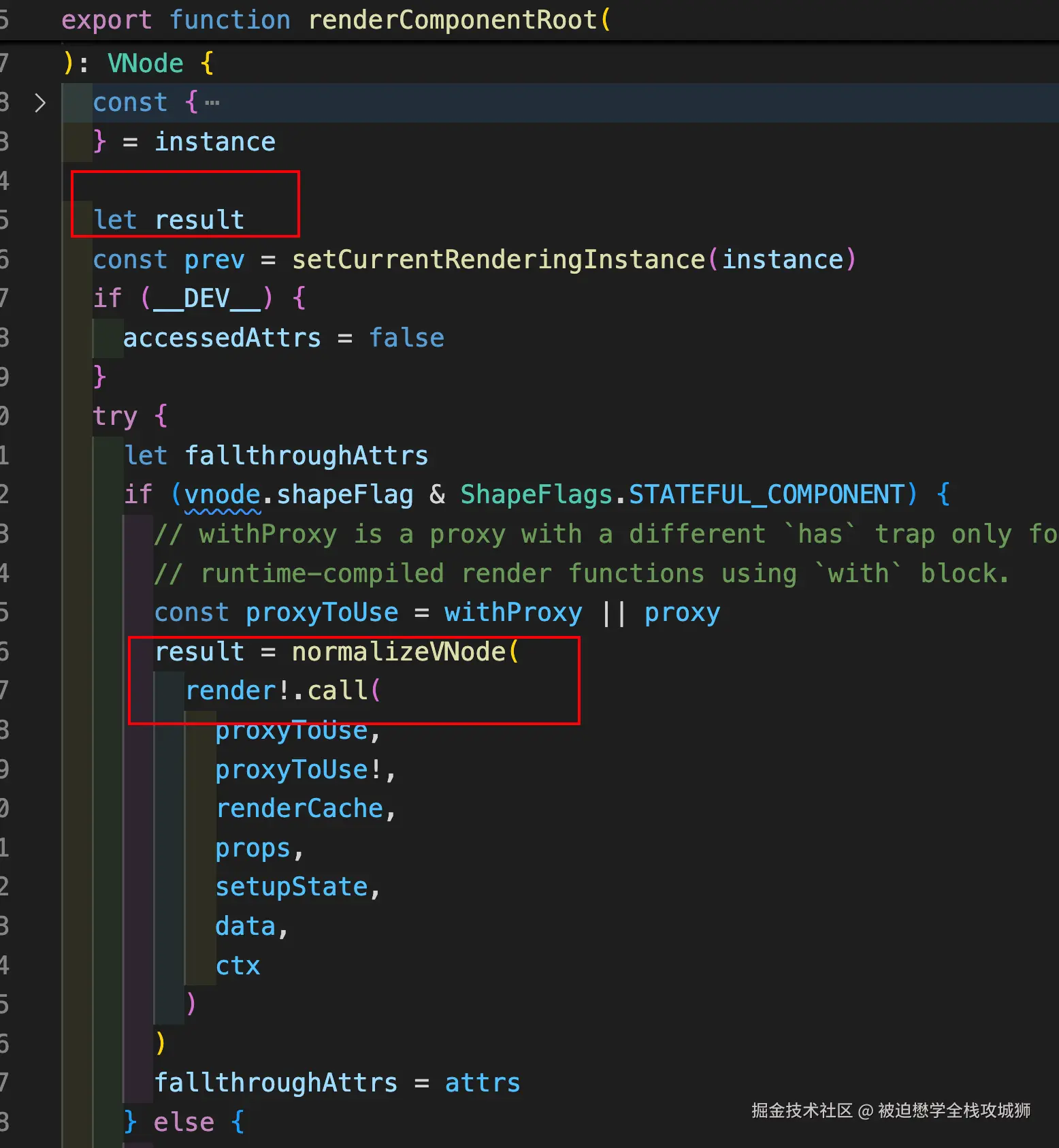Click the 'props' argument
The image size is (1059, 1148).
tap(253, 848)
